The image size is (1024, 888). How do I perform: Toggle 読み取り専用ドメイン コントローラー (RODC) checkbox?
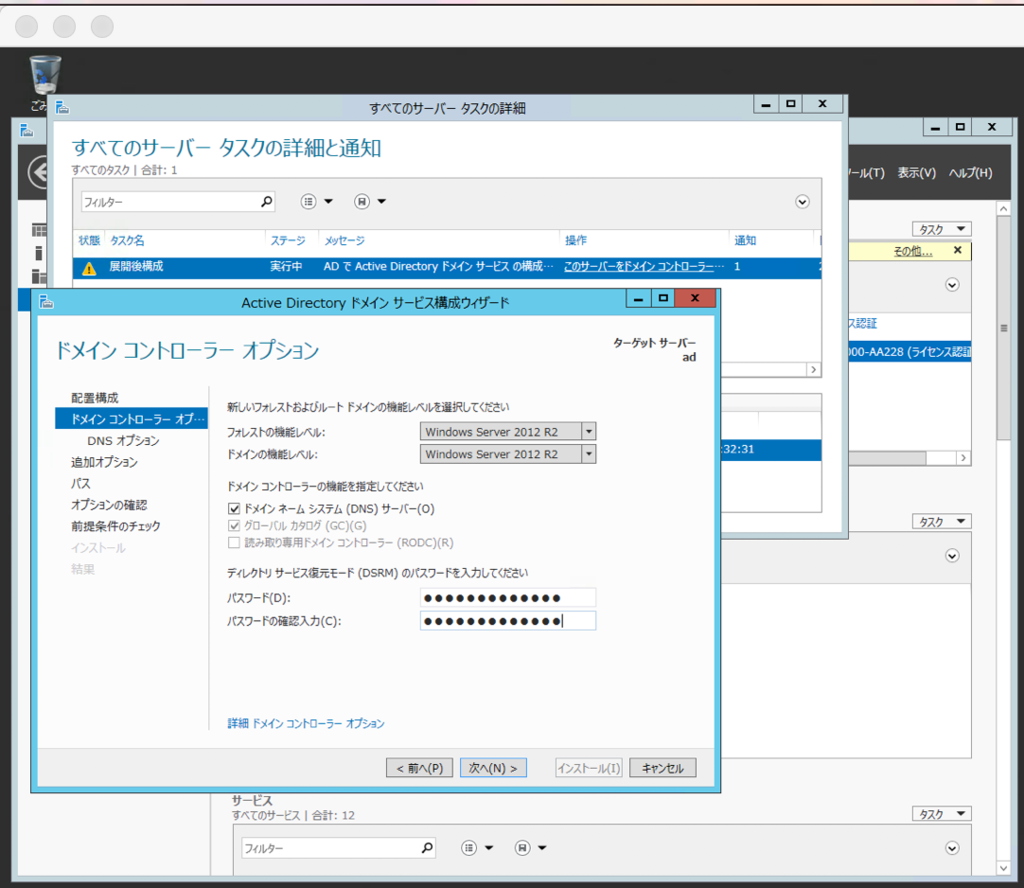234,543
